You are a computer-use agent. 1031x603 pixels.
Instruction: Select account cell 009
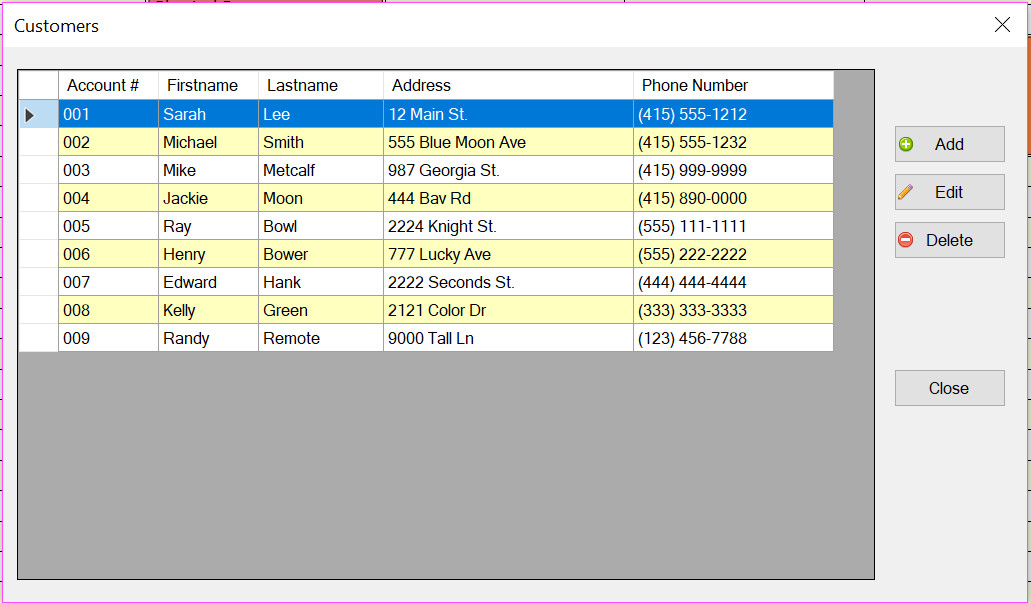108,338
